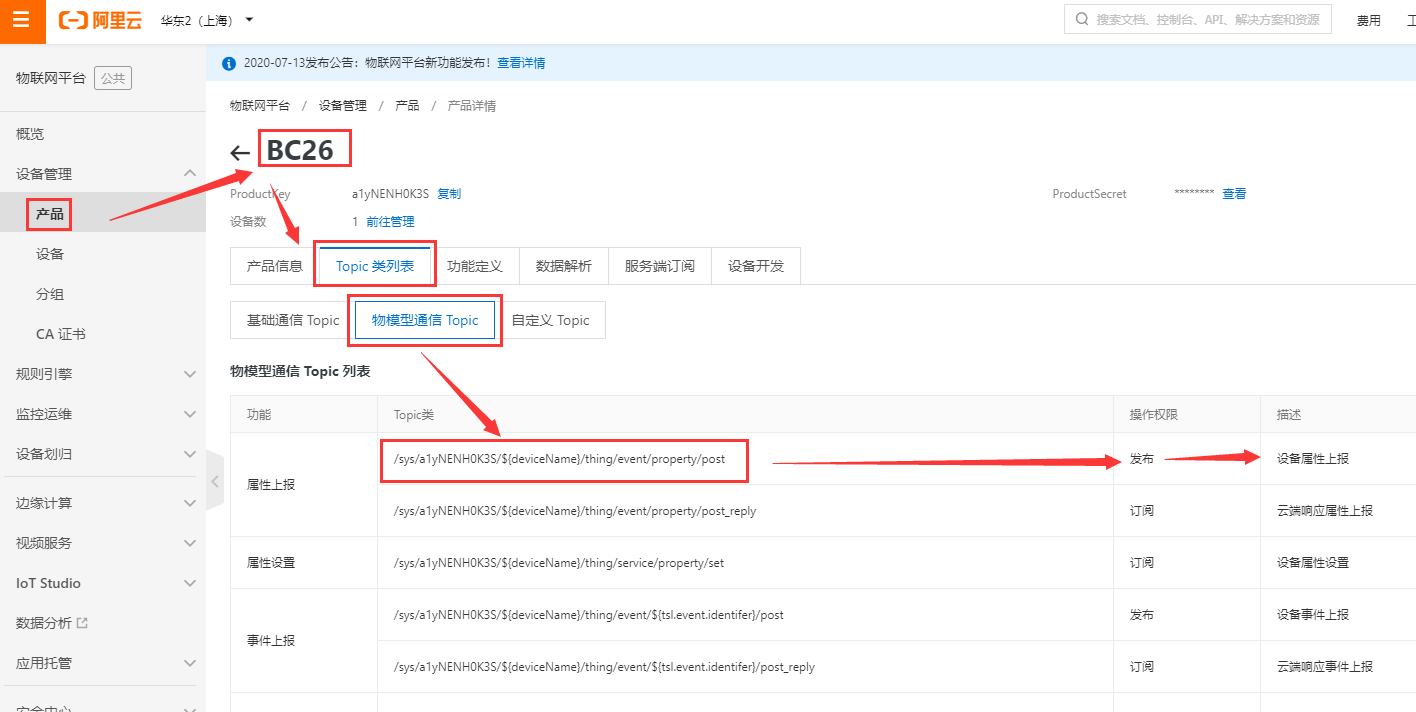Switch to the 功能定义 tab
The image size is (1416, 712).
pyautogui.click(x=475, y=266)
